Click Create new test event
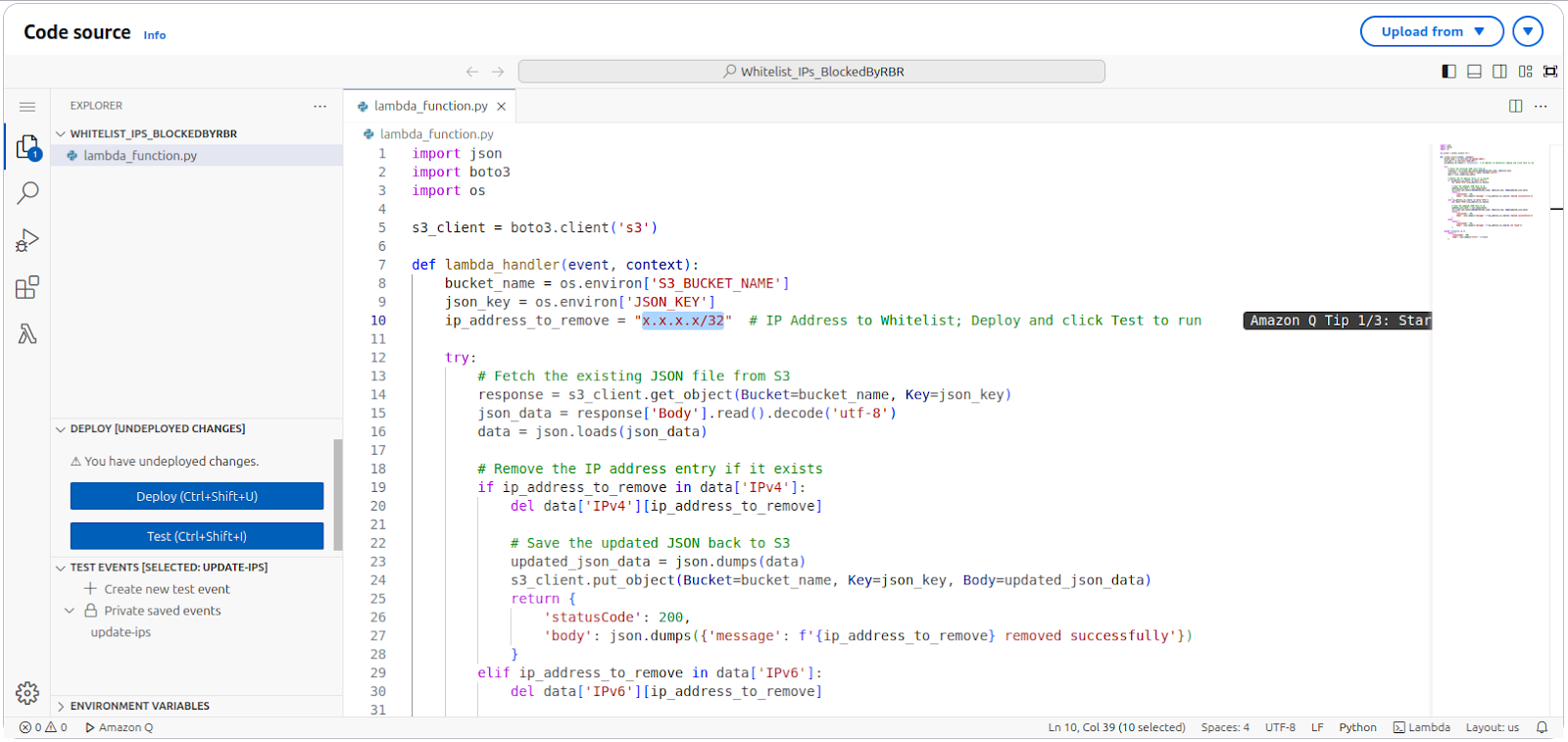The height and width of the screenshot is (742, 1568). (x=167, y=589)
